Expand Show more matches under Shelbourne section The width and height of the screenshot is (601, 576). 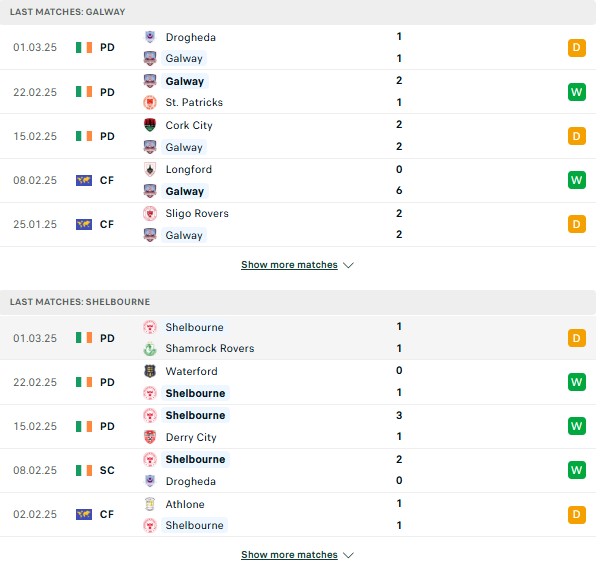pos(289,555)
